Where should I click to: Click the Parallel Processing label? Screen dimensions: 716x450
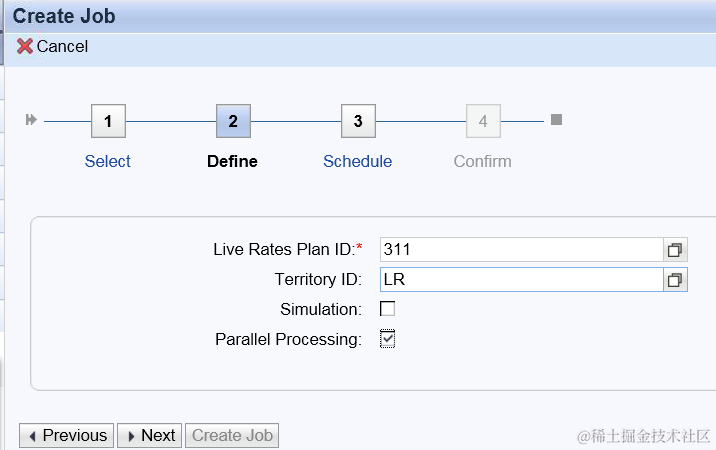[x=289, y=339]
